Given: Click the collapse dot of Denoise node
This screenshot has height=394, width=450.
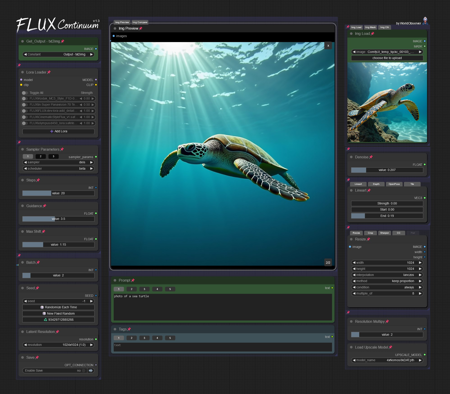Looking at the screenshot, I should click(351, 157).
